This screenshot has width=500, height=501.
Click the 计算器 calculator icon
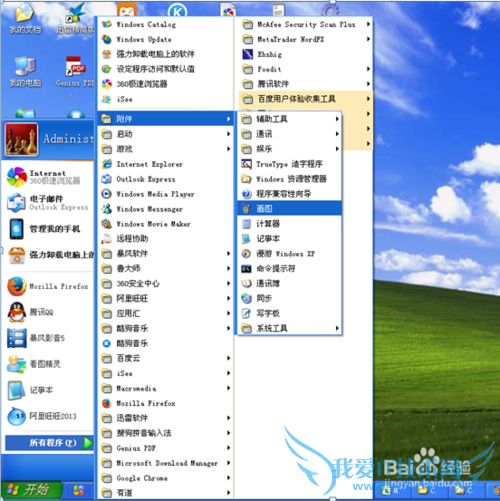click(246, 223)
